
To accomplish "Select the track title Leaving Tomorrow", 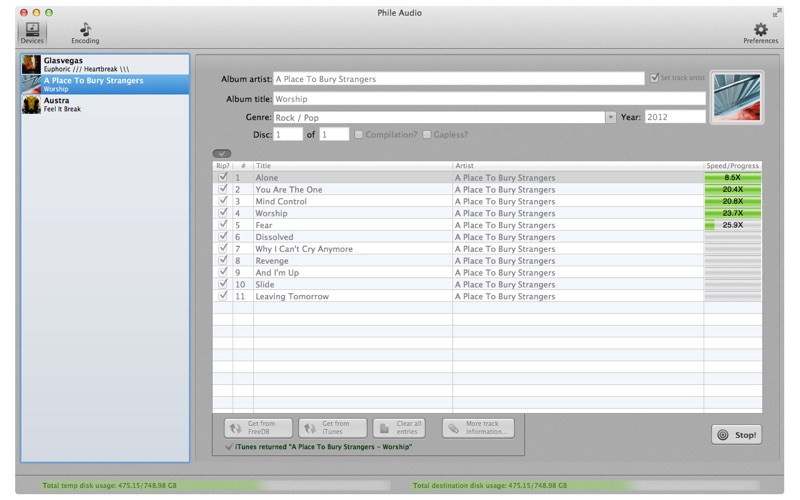I will 292,296.
